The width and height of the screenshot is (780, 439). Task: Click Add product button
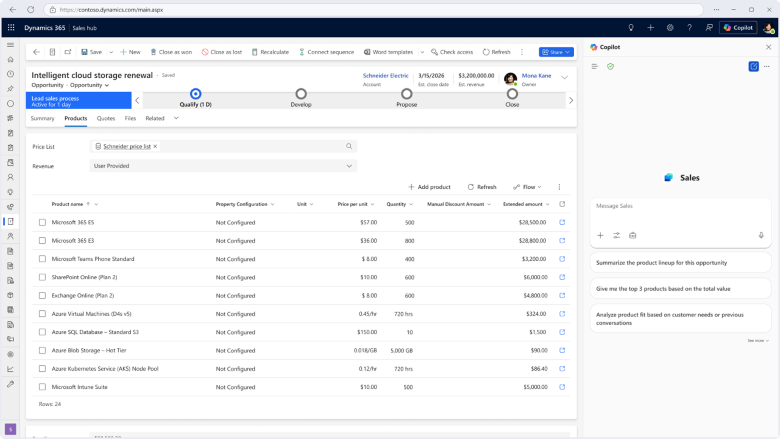click(x=429, y=187)
